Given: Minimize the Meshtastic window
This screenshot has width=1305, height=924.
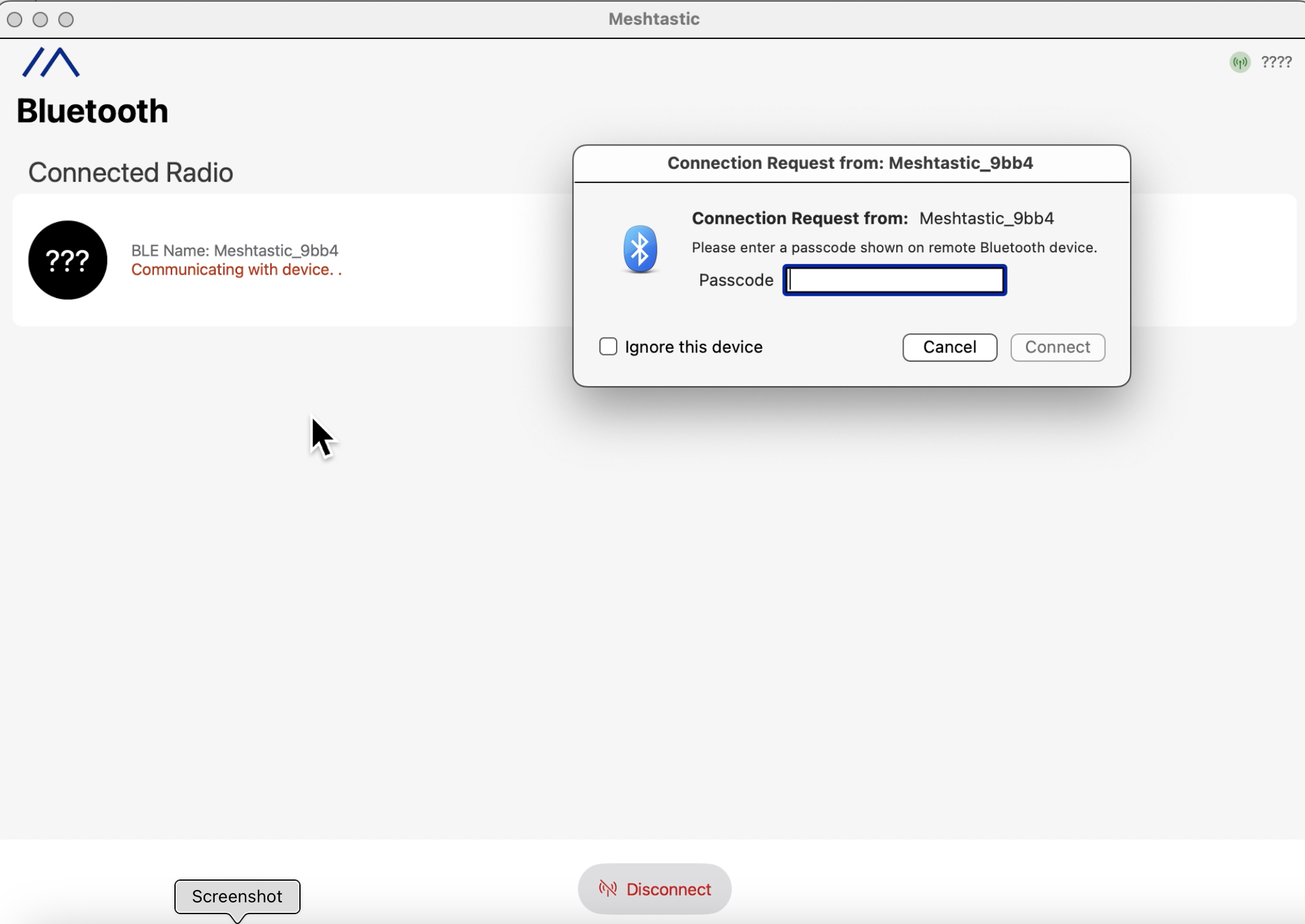Looking at the screenshot, I should [x=40, y=20].
